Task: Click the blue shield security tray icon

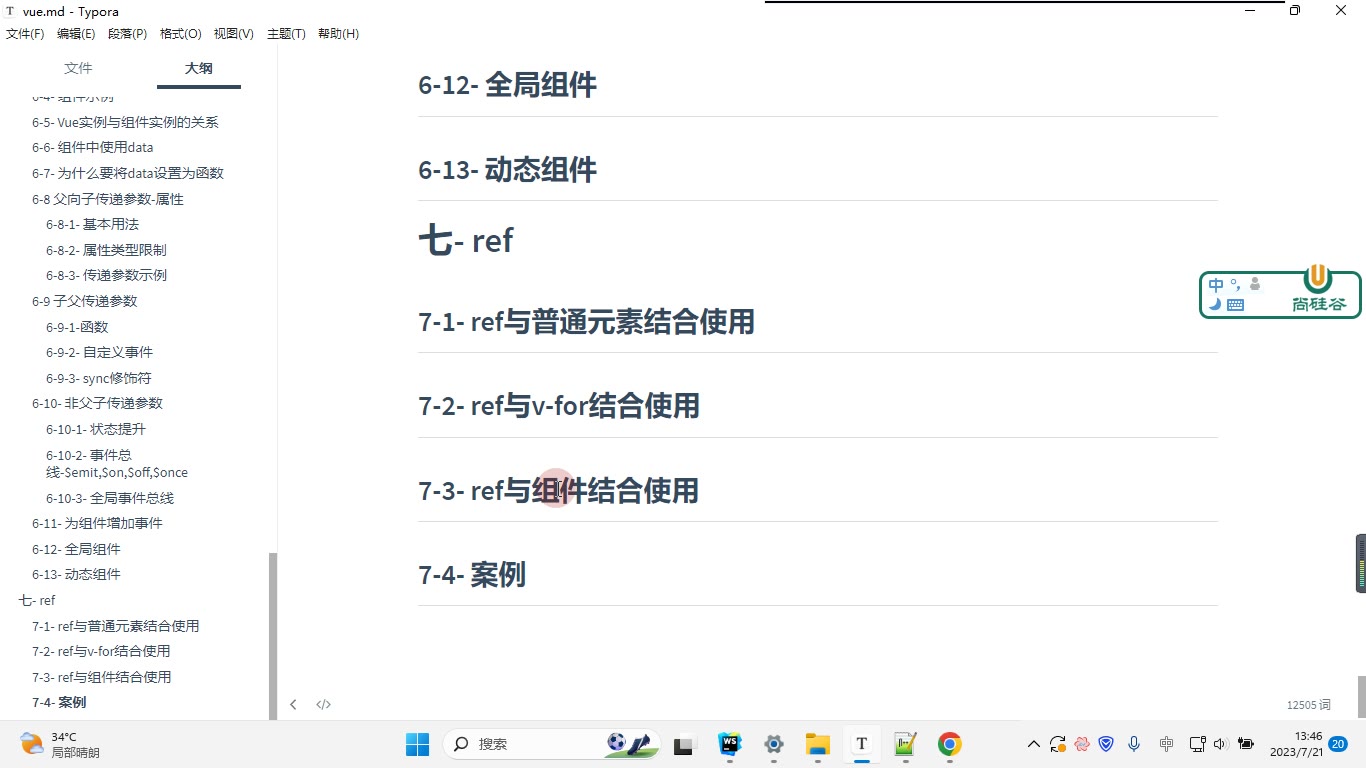Action: tap(1106, 744)
